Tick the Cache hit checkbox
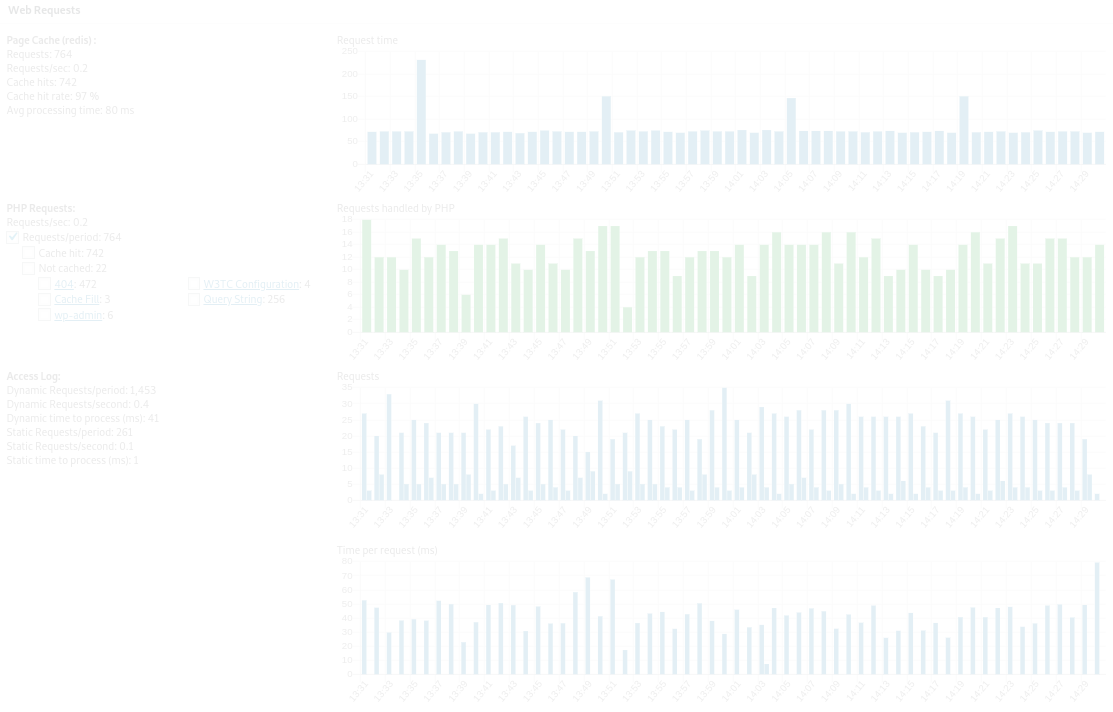The image size is (1113, 712). pos(29,253)
